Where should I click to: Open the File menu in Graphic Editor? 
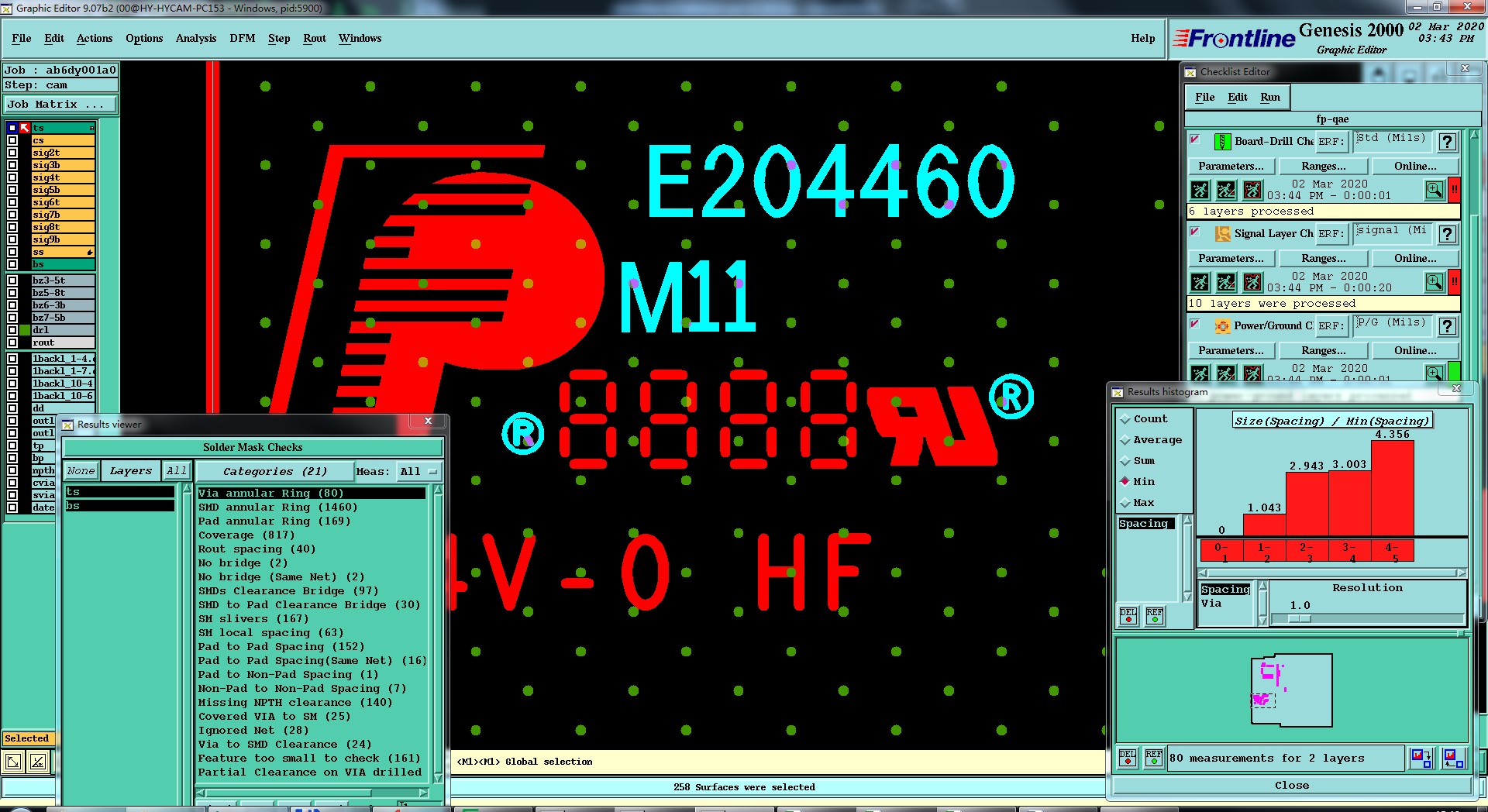[22, 38]
